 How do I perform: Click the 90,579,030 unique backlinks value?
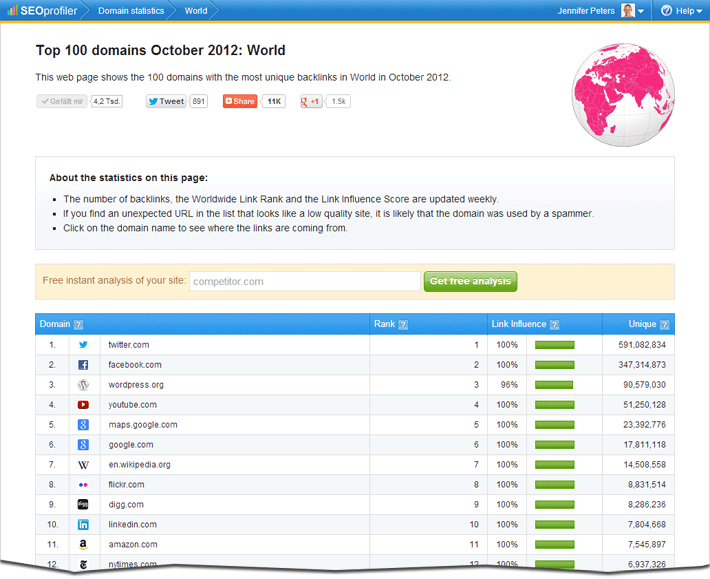coord(644,385)
